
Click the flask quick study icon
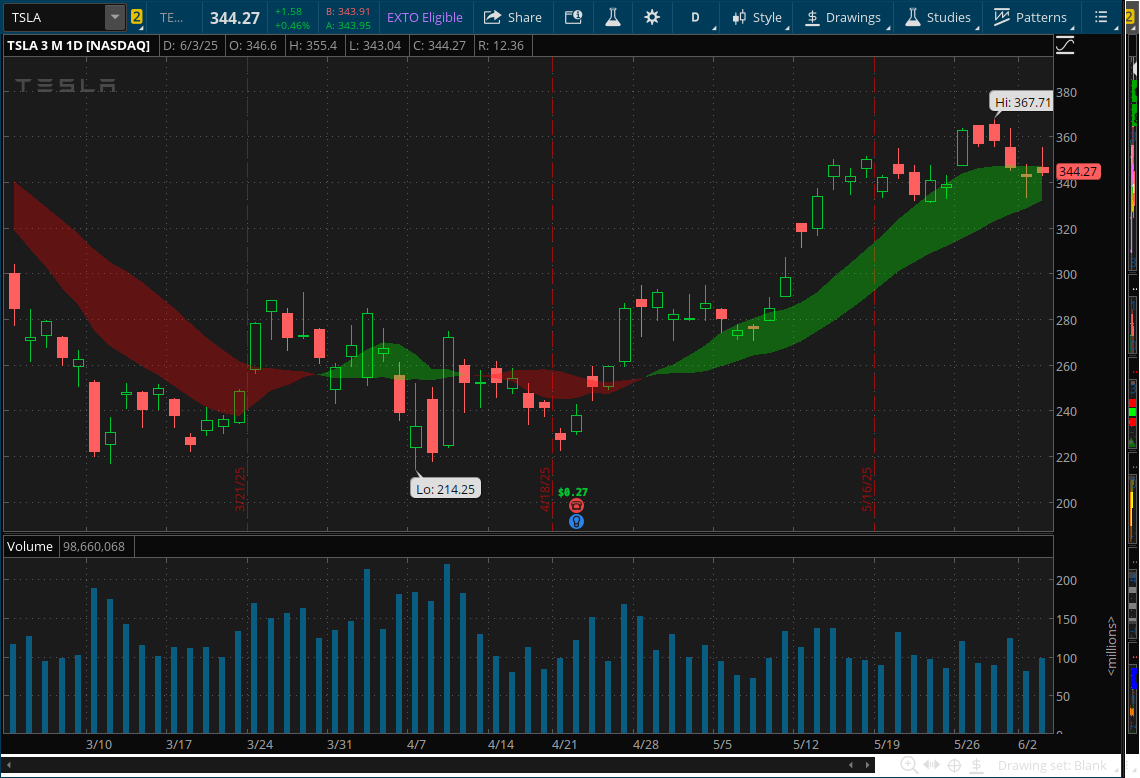(x=614, y=17)
